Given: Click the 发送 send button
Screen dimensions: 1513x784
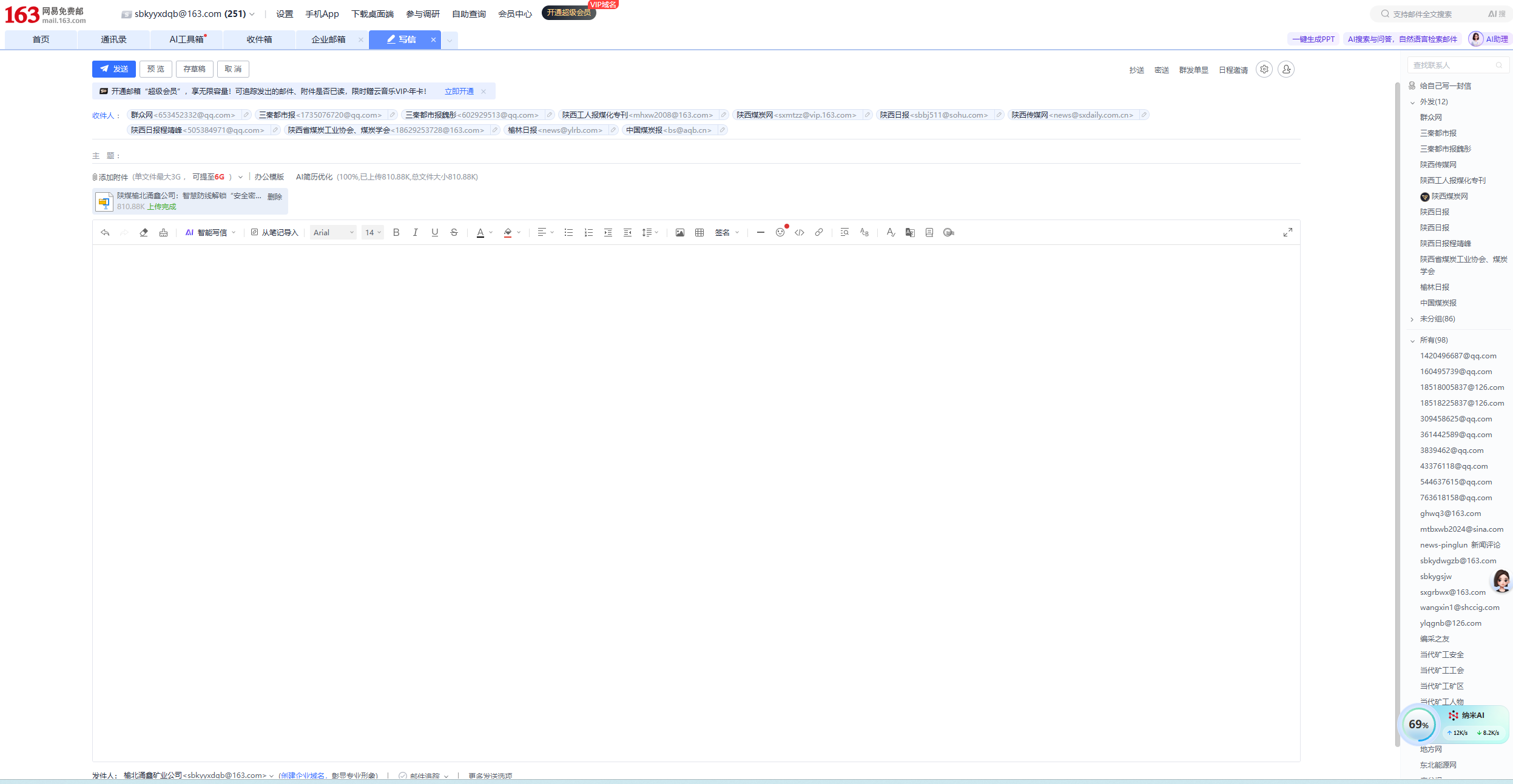Looking at the screenshot, I should tap(114, 69).
